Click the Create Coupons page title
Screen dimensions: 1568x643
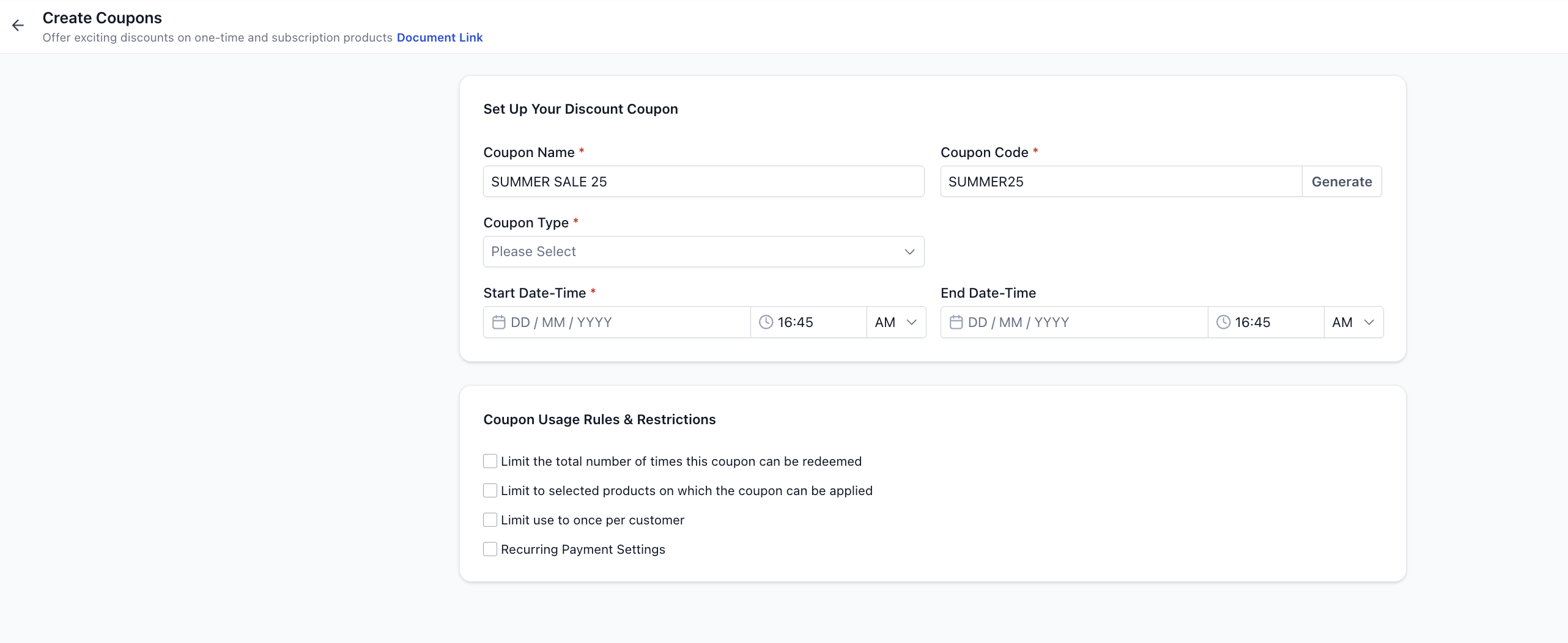102,18
